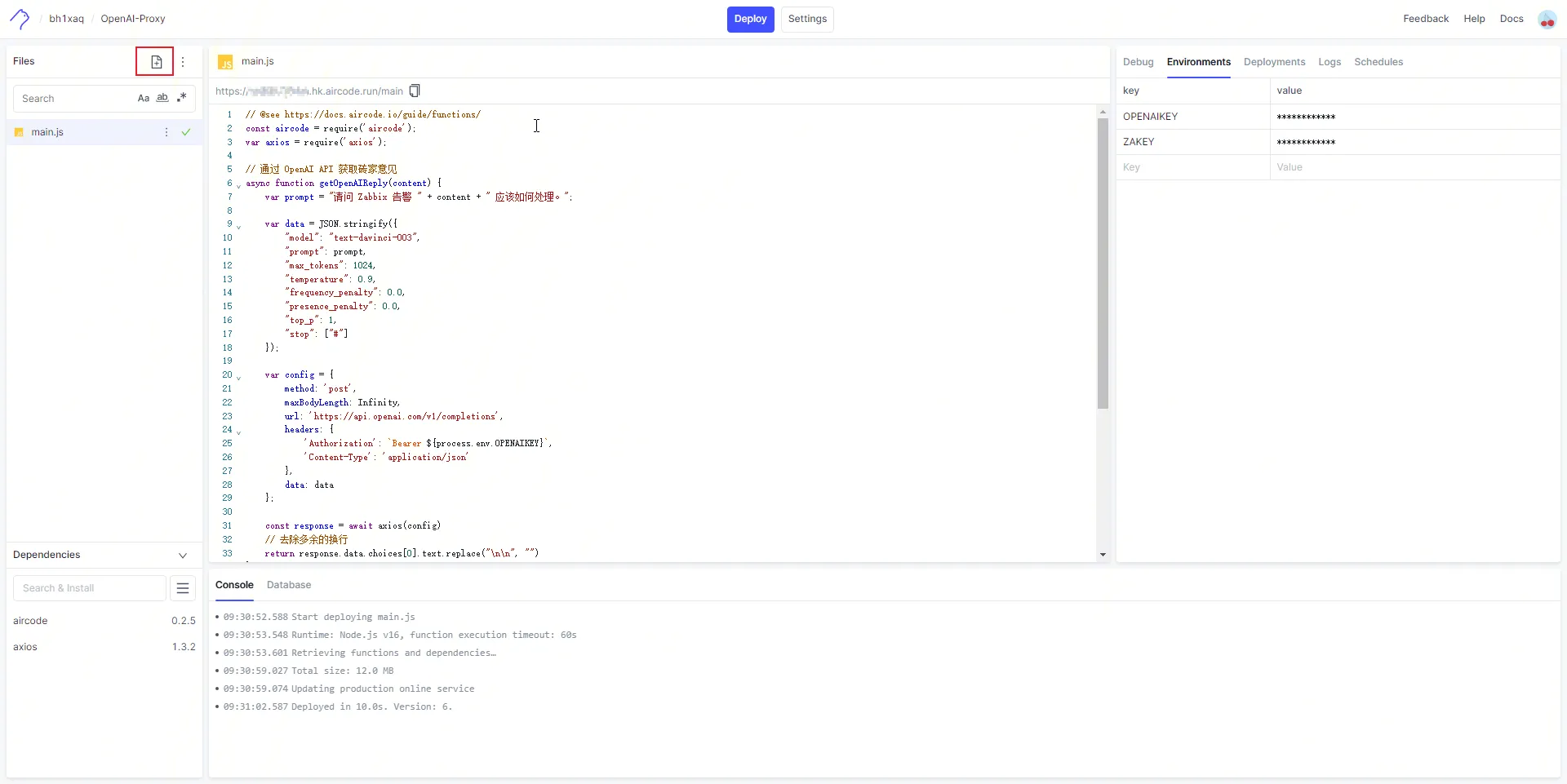Screen dimensions: 1567x784
Task: Click the dependencies list menu icon
Action: pos(183,588)
